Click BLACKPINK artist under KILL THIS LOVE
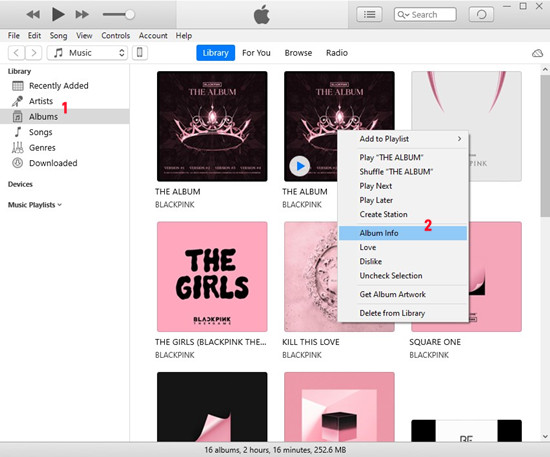550x457 pixels. point(302,355)
